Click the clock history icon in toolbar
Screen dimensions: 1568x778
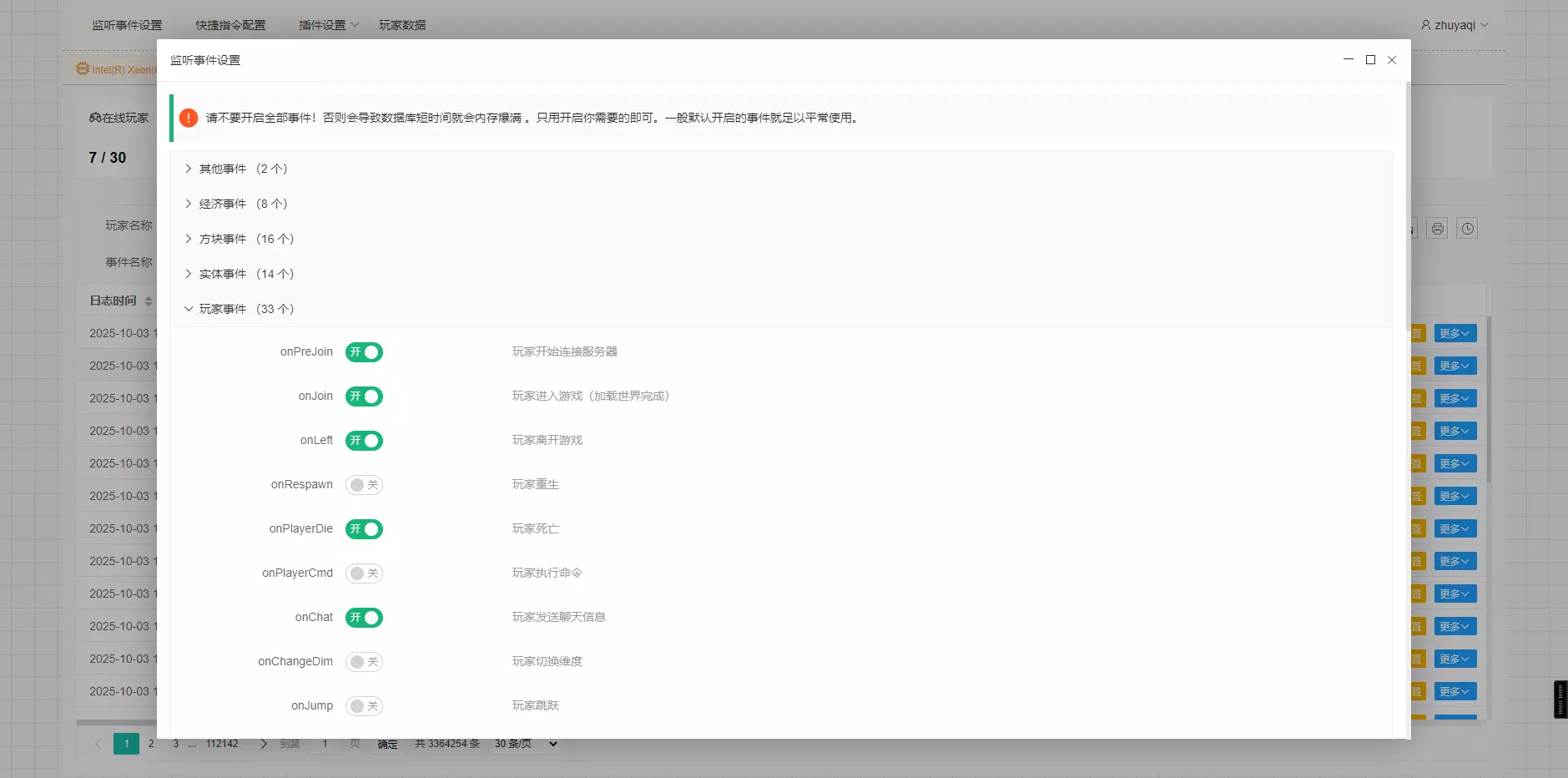(x=1468, y=229)
